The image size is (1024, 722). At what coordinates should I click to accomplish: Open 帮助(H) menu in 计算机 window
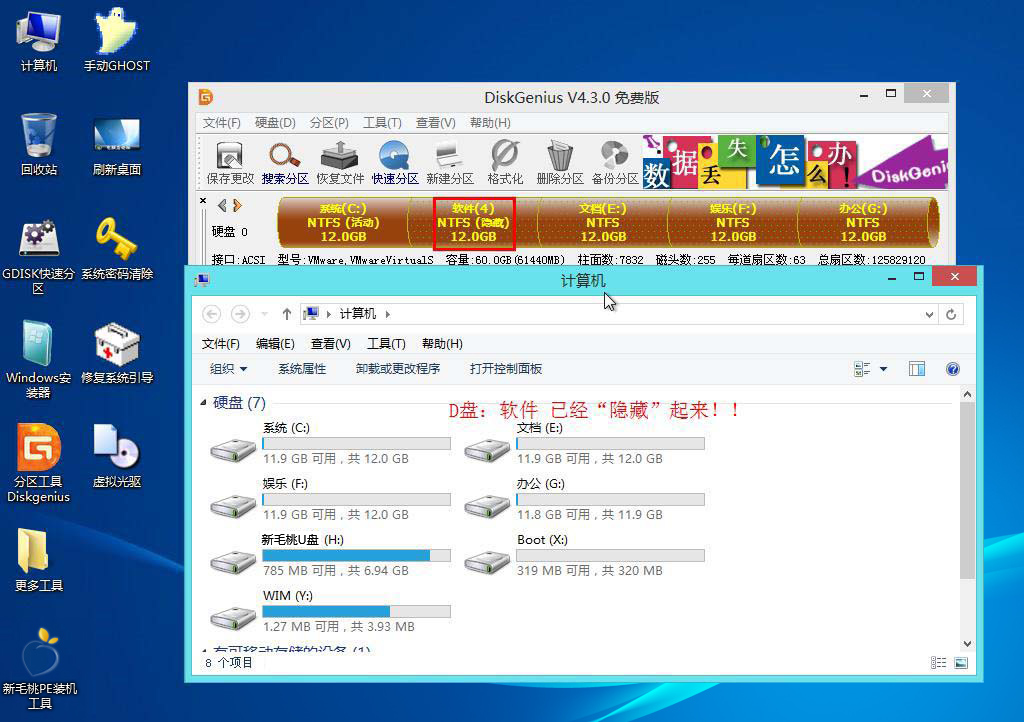click(442, 344)
